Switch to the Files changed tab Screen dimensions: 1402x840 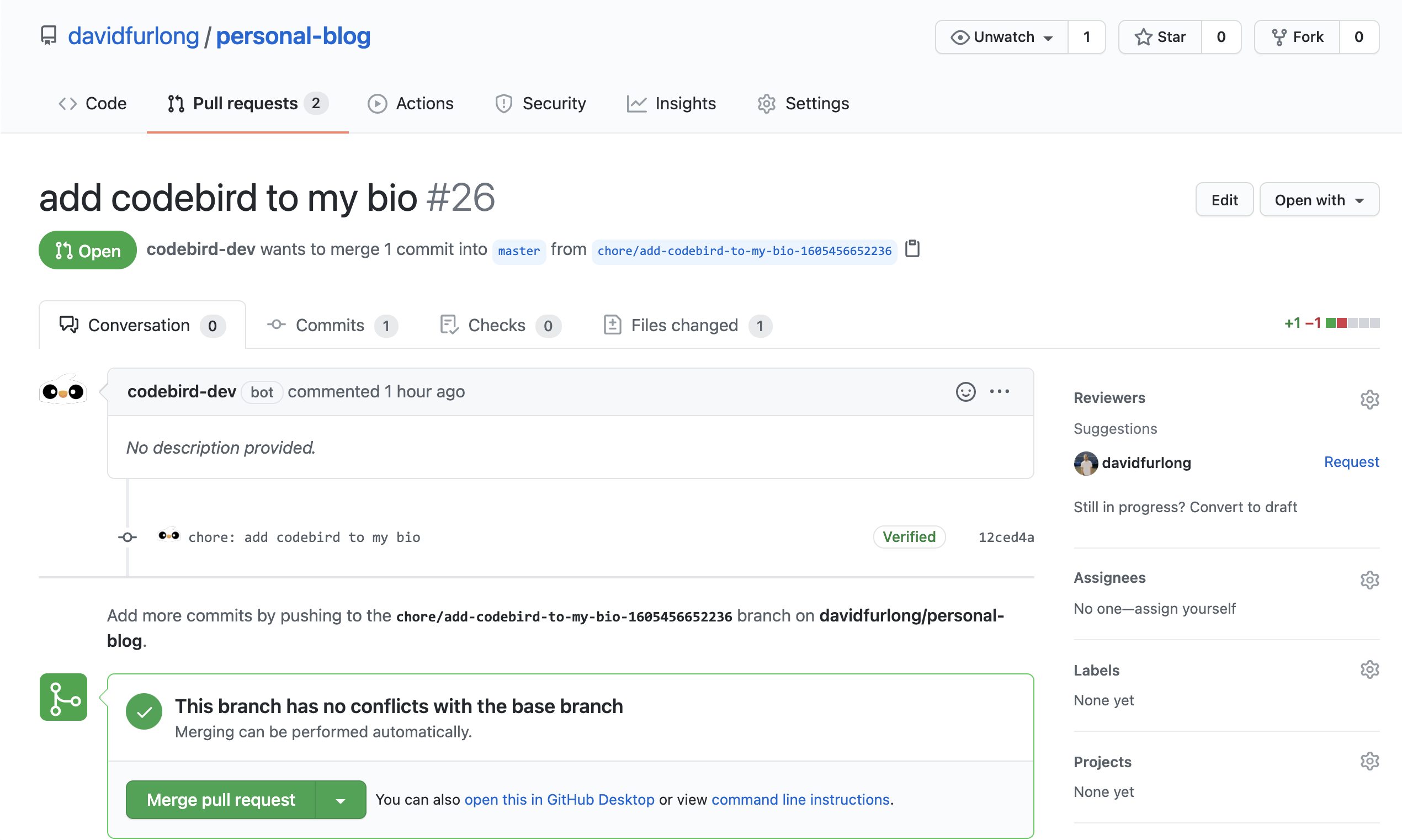pyautogui.click(x=686, y=326)
